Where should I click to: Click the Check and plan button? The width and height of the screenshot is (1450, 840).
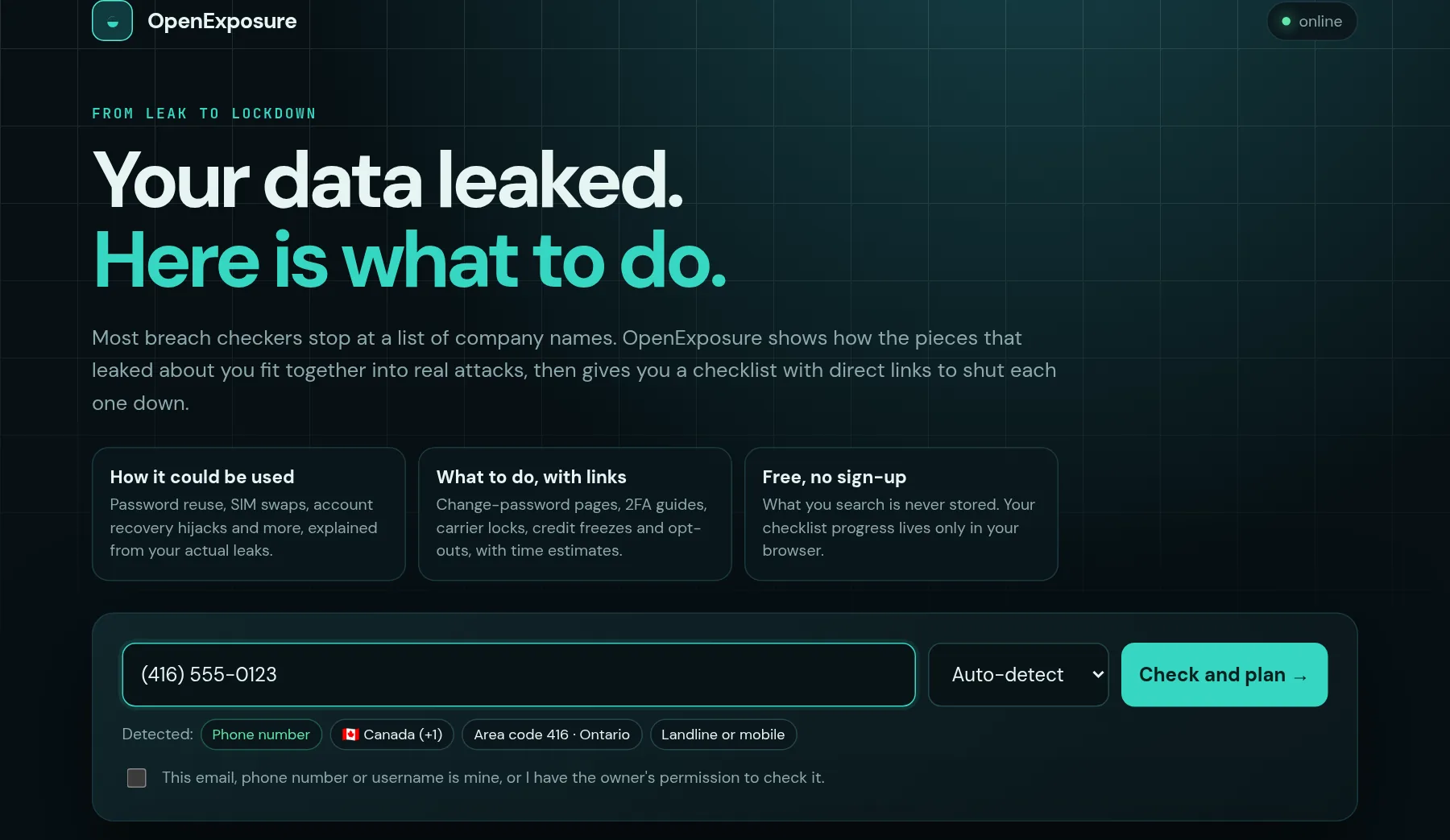[1224, 675]
